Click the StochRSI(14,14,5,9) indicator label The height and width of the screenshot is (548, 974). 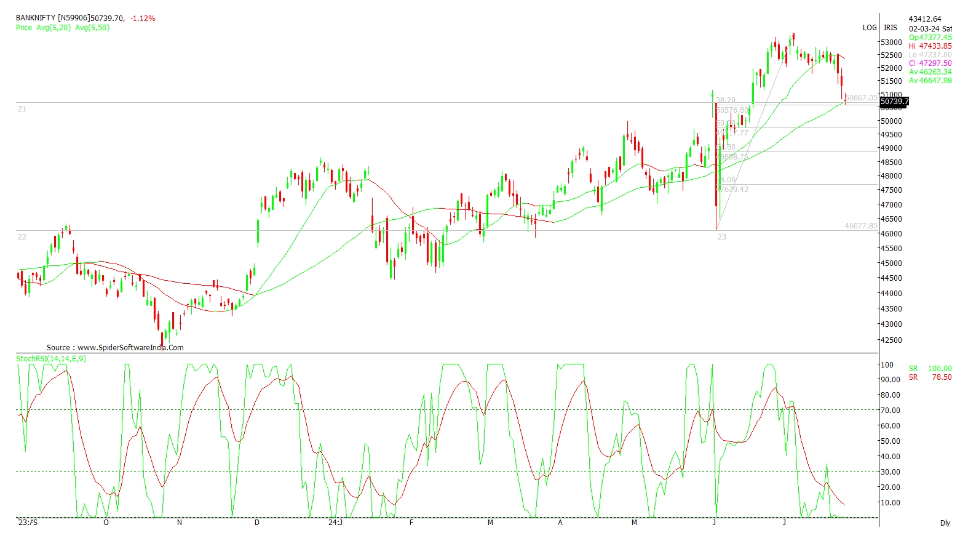pos(50,358)
